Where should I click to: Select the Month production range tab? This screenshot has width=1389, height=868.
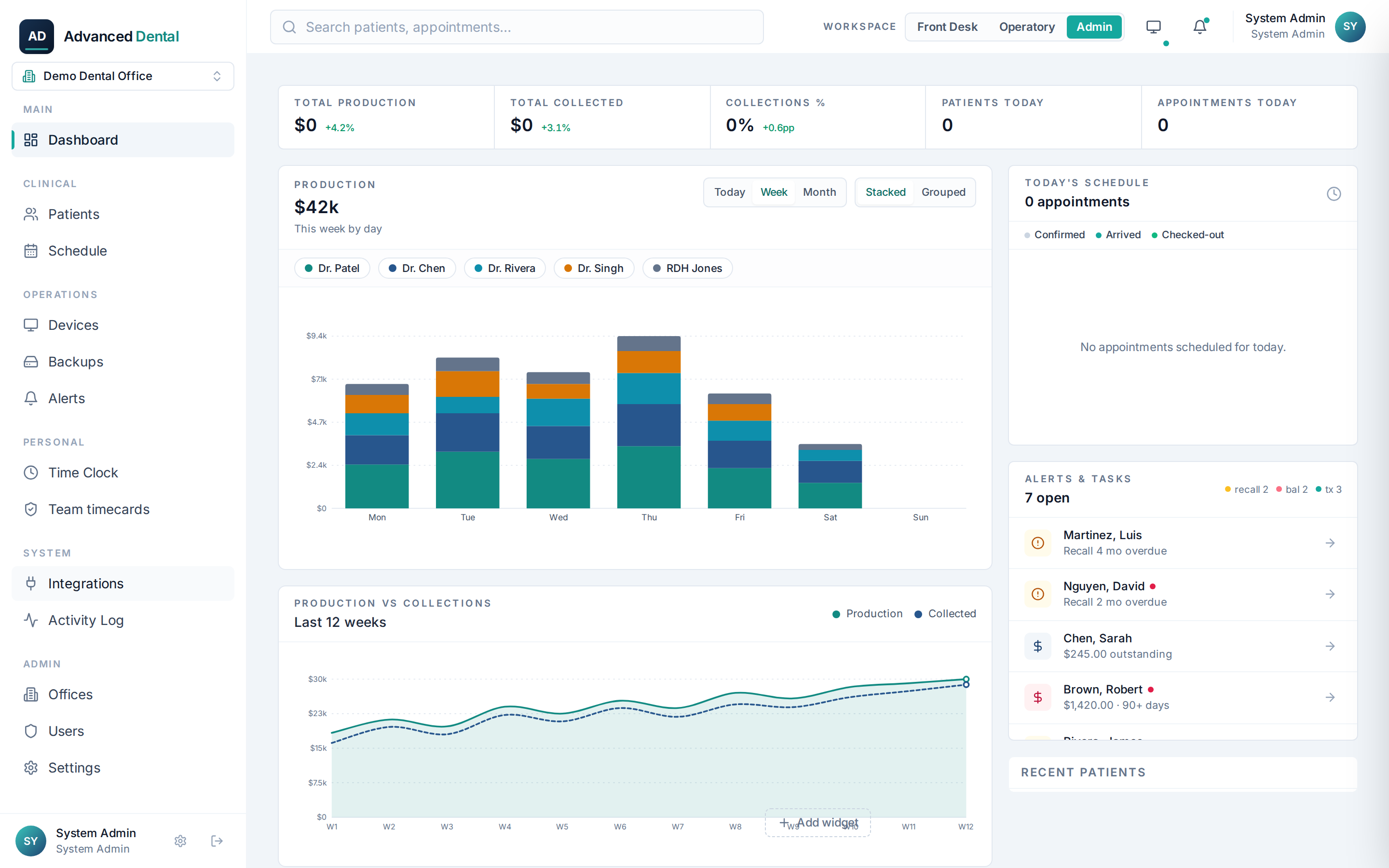819,192
